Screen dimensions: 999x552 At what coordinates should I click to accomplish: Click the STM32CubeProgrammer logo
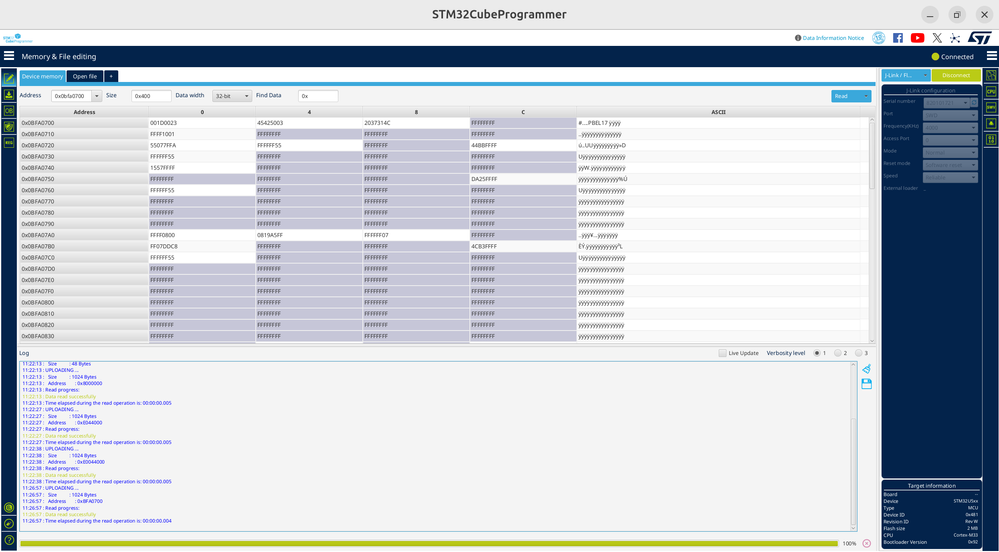tap(18, 38)
